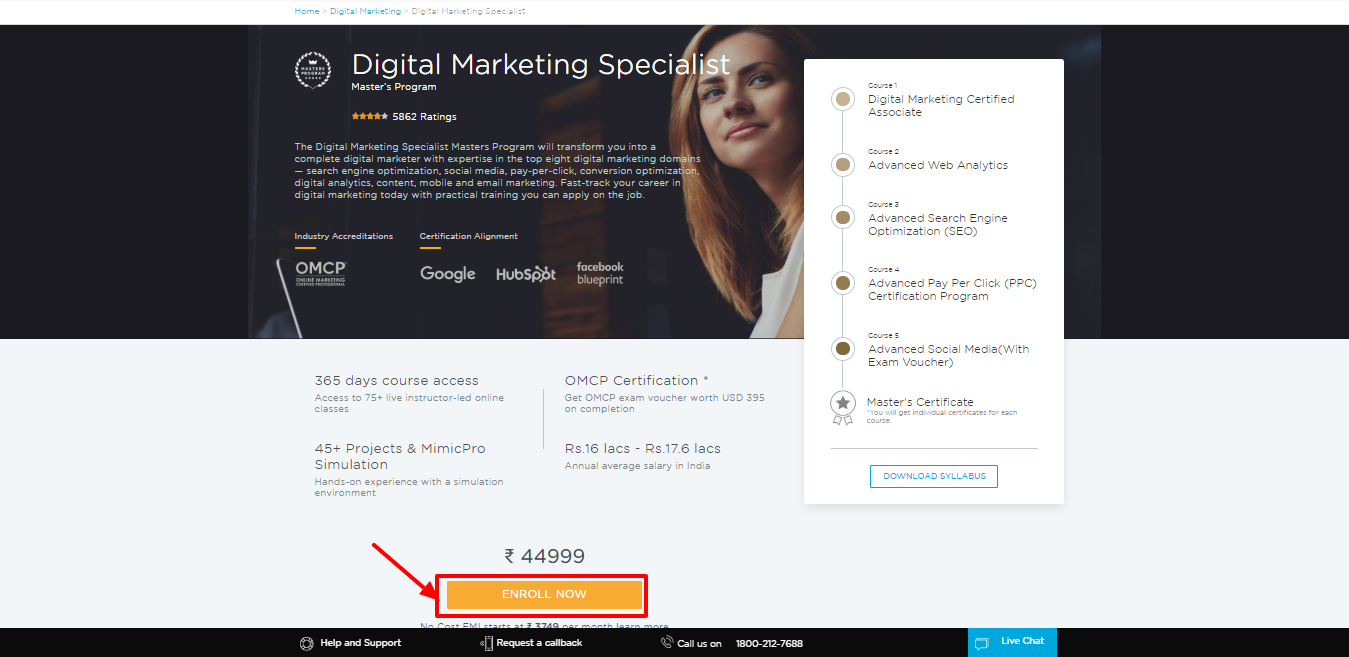Select Course 1 circle marker
This screenshot has width=1349, height=657.
[x=843, y=99]
